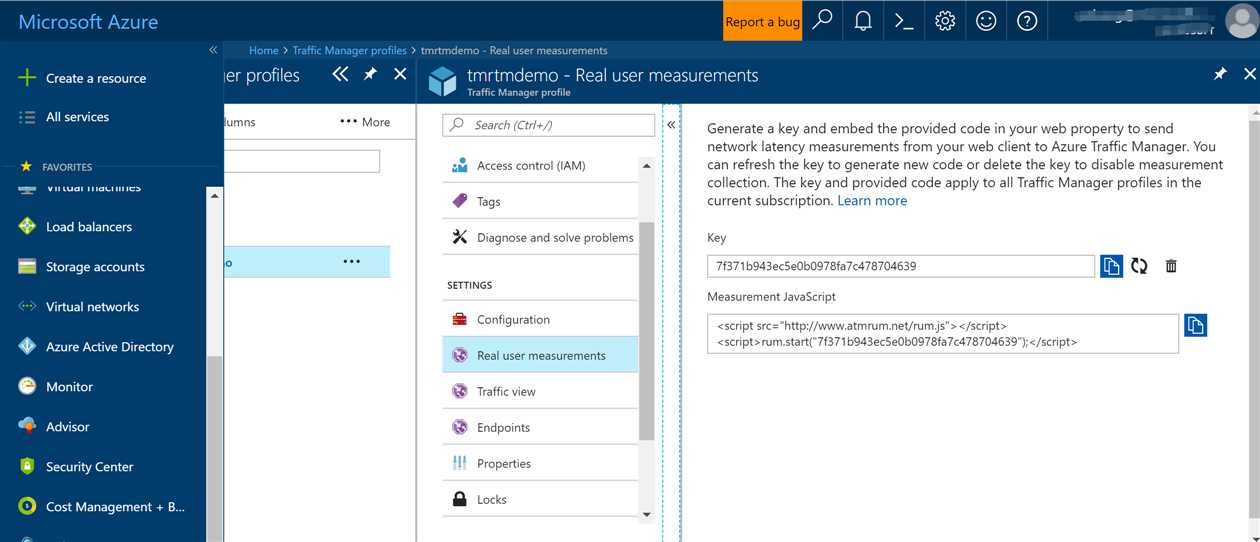This screenshot has width=1260, height=542.
Task: Pin the profiles blade
Action: [370, 74]
